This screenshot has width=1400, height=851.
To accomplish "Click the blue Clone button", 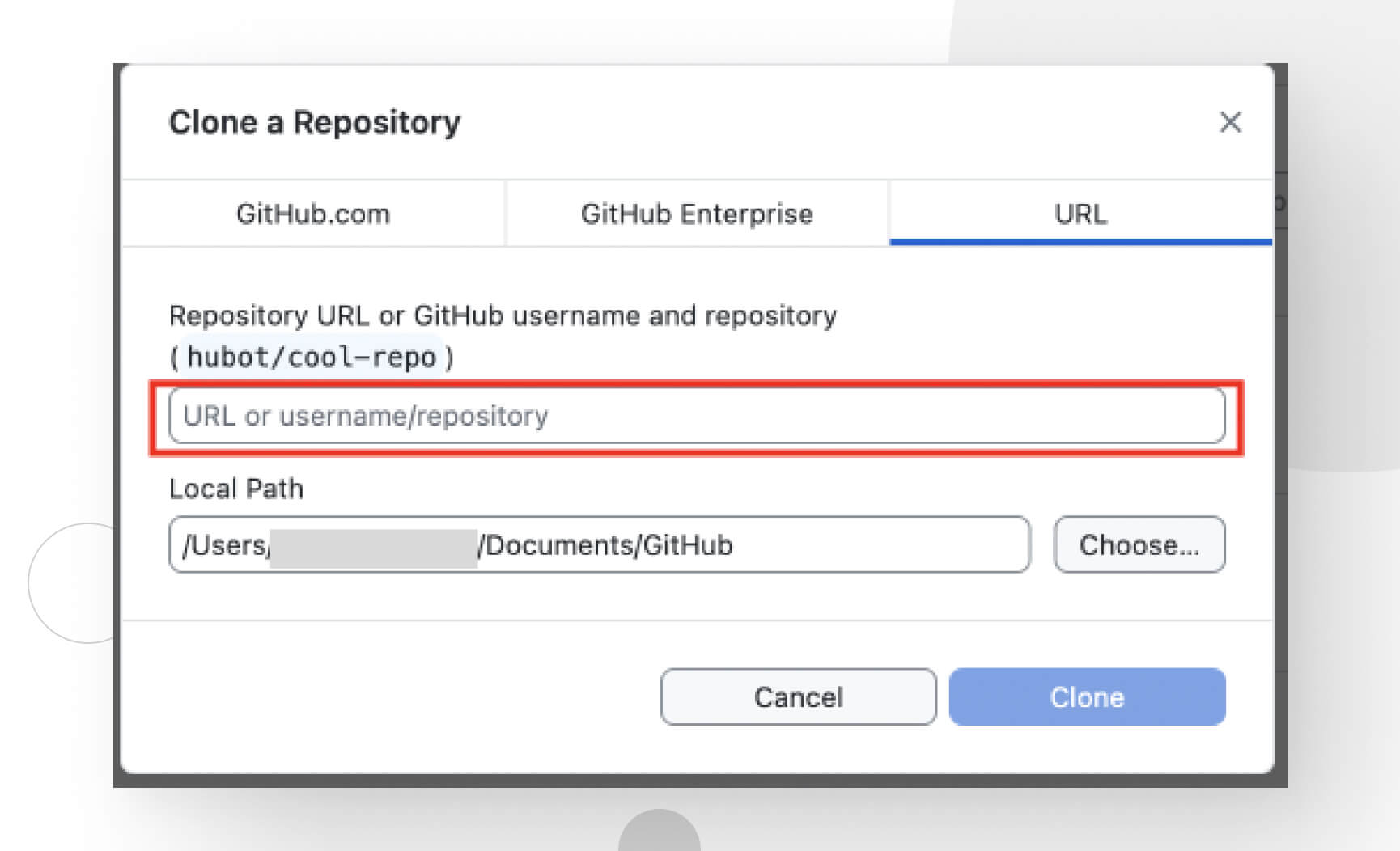I will pyautogui.click(x=1087, y=696).
